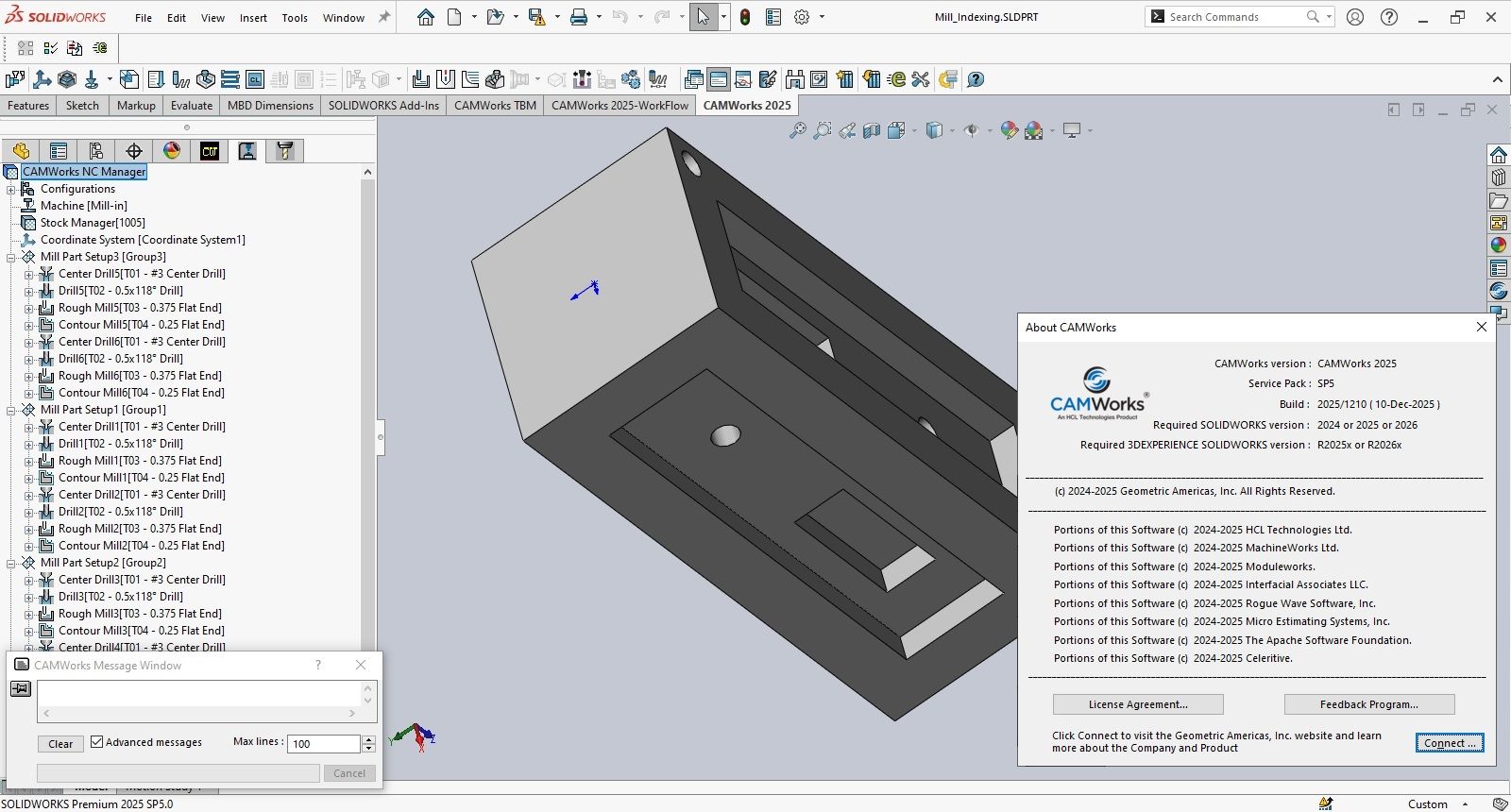
Task: Click the License Agreement button
Action: [1137, 704]
